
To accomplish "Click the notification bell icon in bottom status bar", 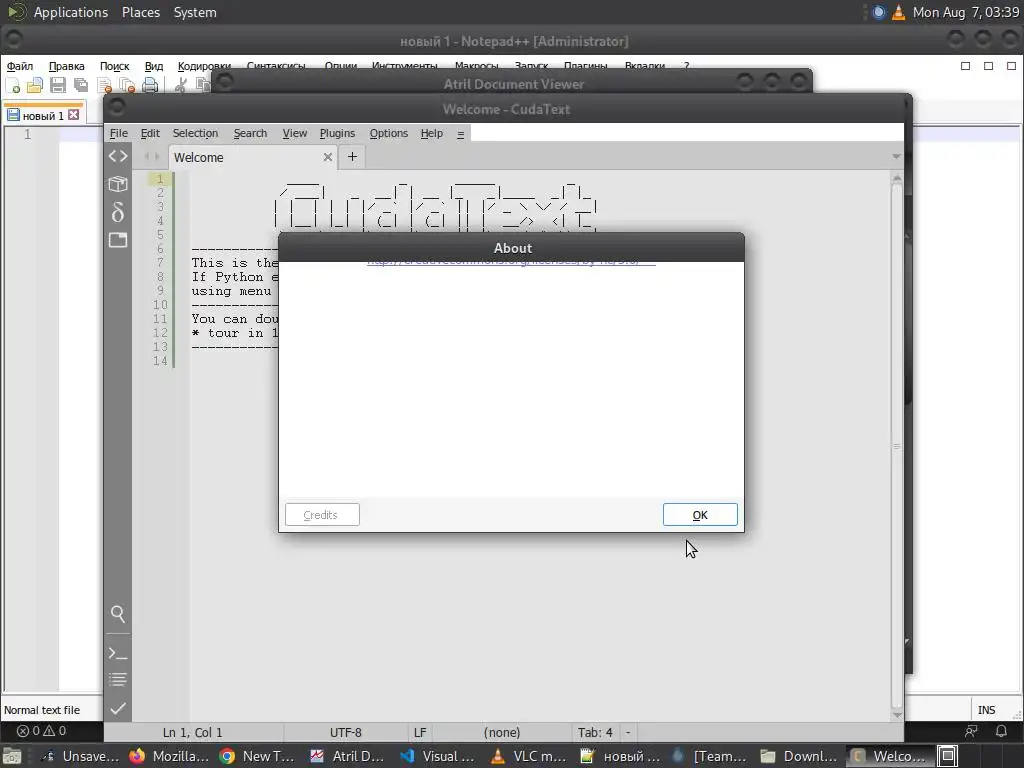I will (x=1000, y=731).
